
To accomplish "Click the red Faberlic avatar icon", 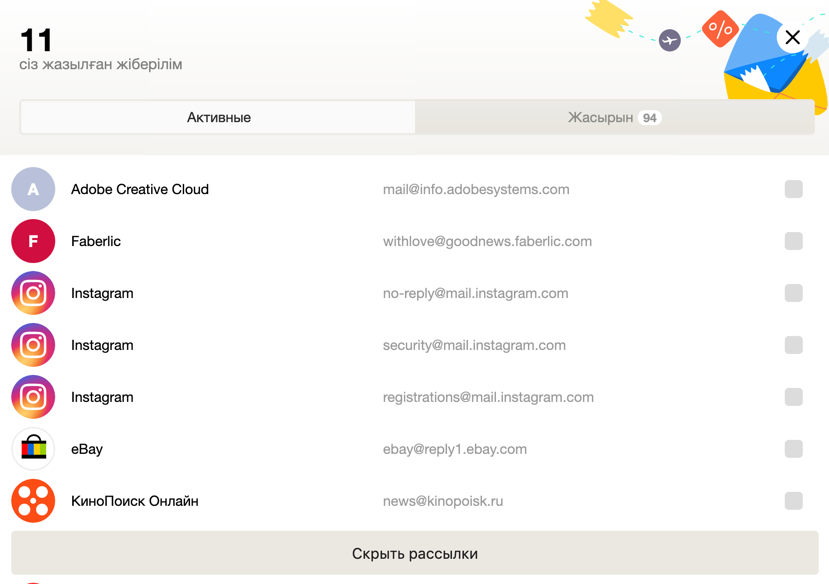I will [33, 241].
